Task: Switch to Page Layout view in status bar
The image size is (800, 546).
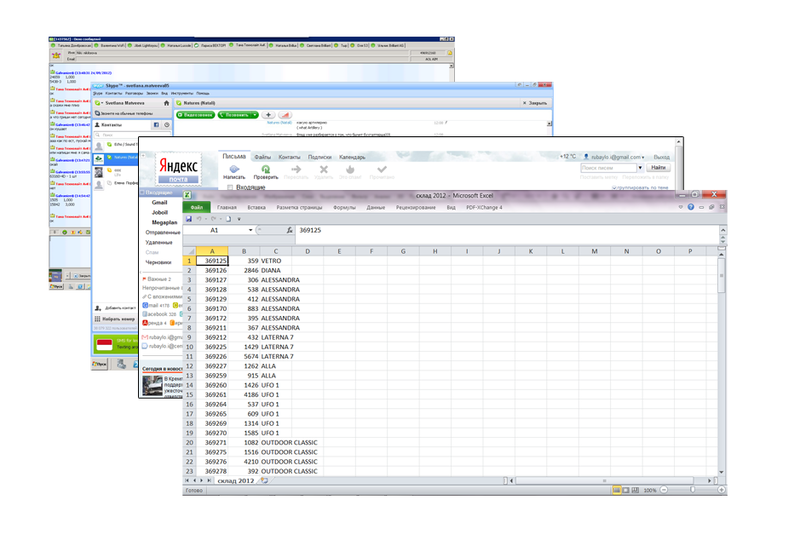Action: click(626, 490)
